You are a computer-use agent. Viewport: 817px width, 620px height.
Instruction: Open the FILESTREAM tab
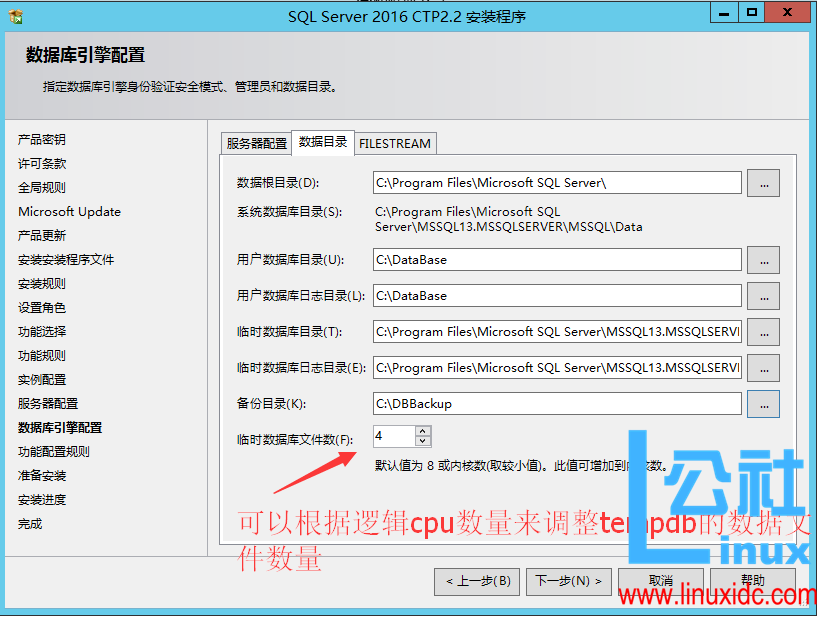[x=395, y=143]
